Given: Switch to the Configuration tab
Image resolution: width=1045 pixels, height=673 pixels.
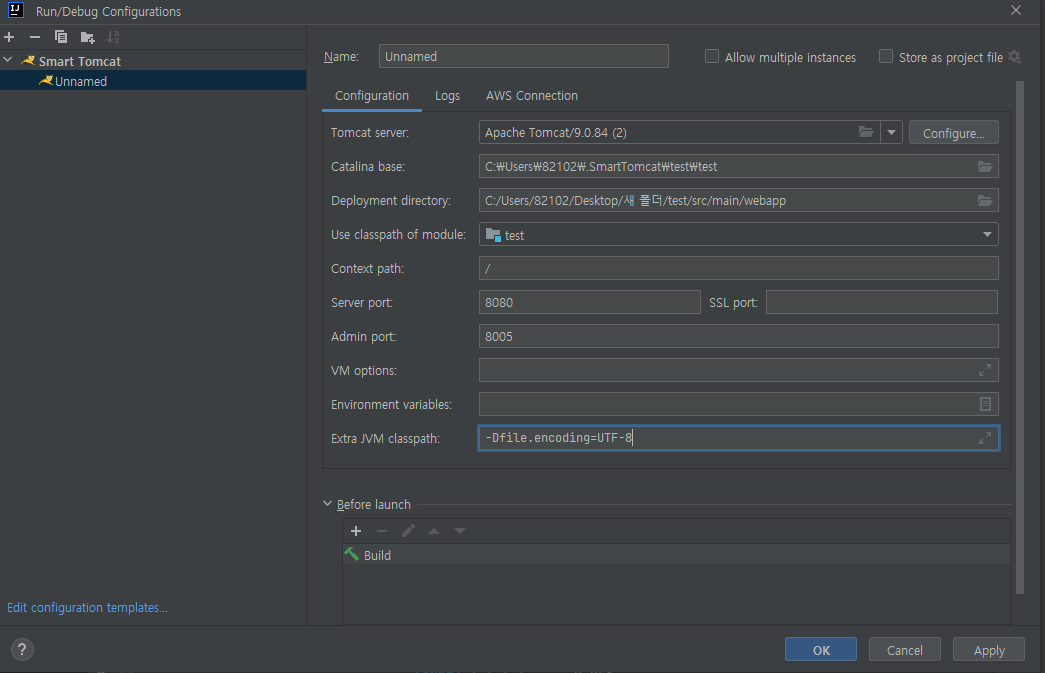Looking at the screenshot, I should tap(372, 96).
